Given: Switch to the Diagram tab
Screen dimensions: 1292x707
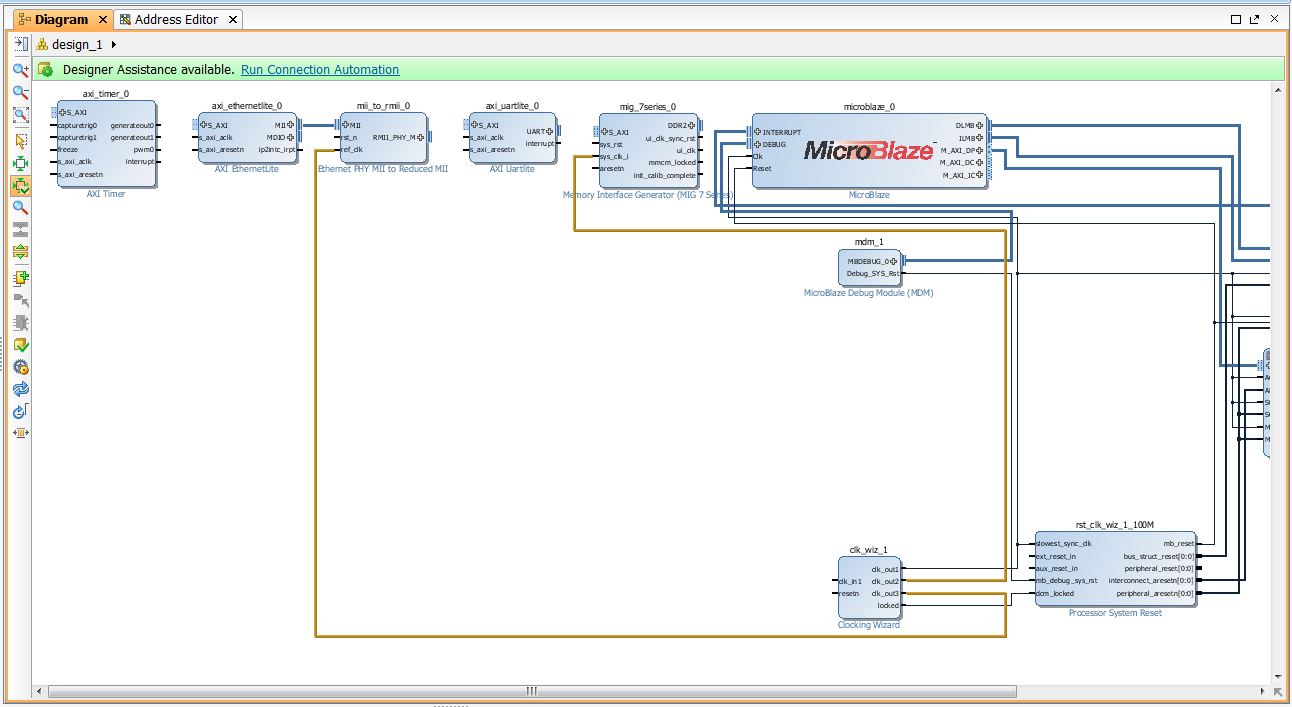Looking at the screenshot, I should pos(62,19).
